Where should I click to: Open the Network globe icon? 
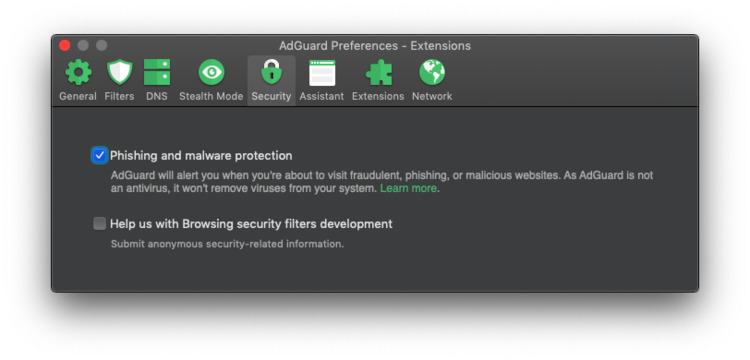[432, 72]
